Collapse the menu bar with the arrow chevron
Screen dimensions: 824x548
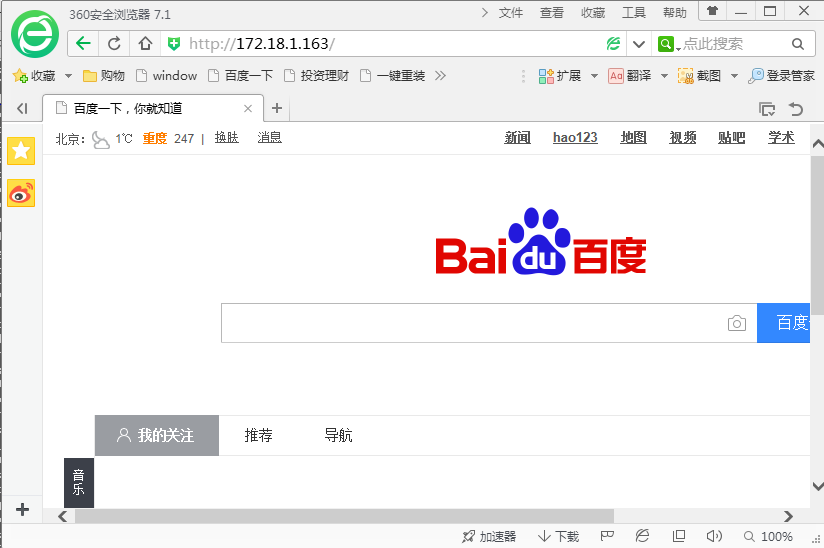pyautogui.click(x=485, y=13)
